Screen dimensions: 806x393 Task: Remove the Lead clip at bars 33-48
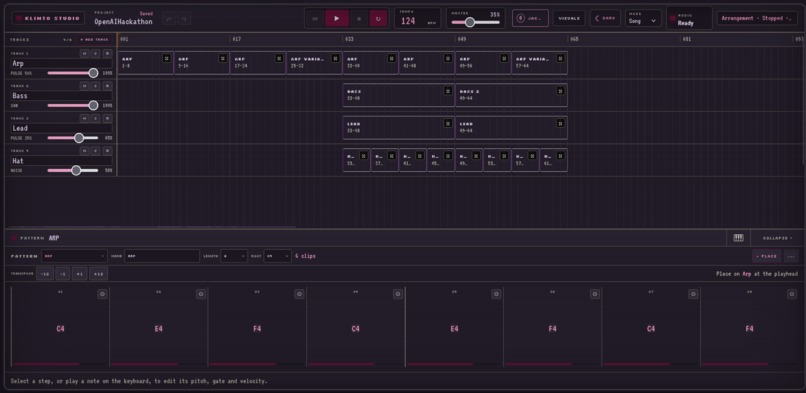point(448,123)
